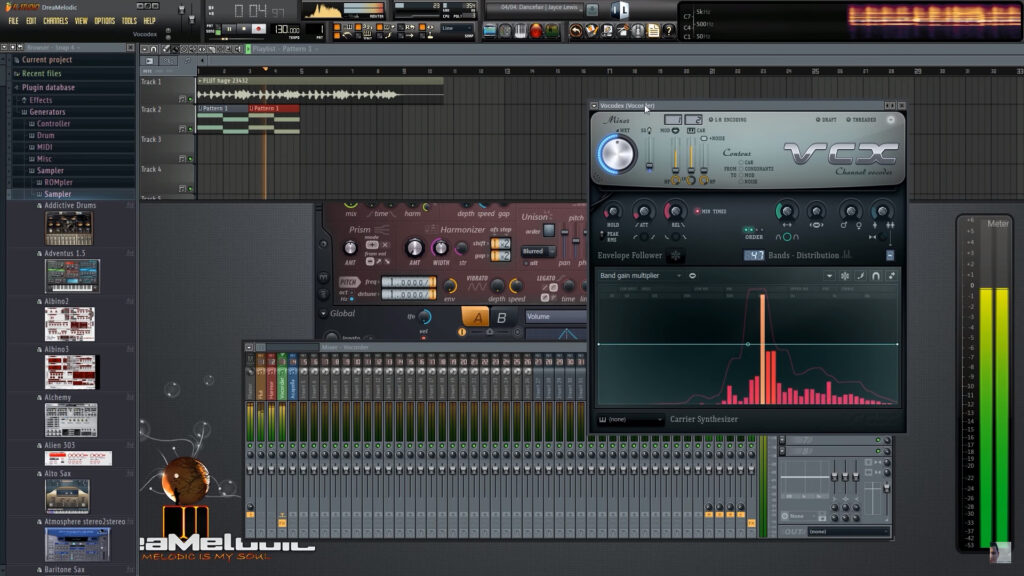This screenshot has height=576, width=1024.
Task: Open the VIEW menu
Action: pyautogui.click(x=81, y=21)
